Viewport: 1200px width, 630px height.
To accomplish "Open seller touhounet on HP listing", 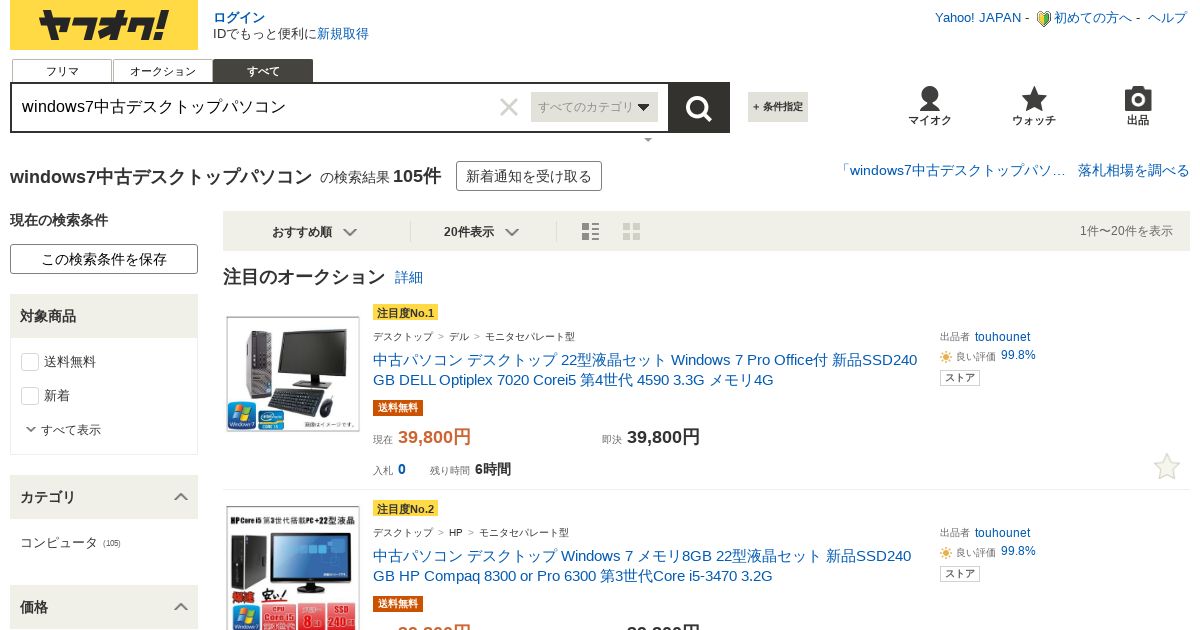I will click(1002, 533).
